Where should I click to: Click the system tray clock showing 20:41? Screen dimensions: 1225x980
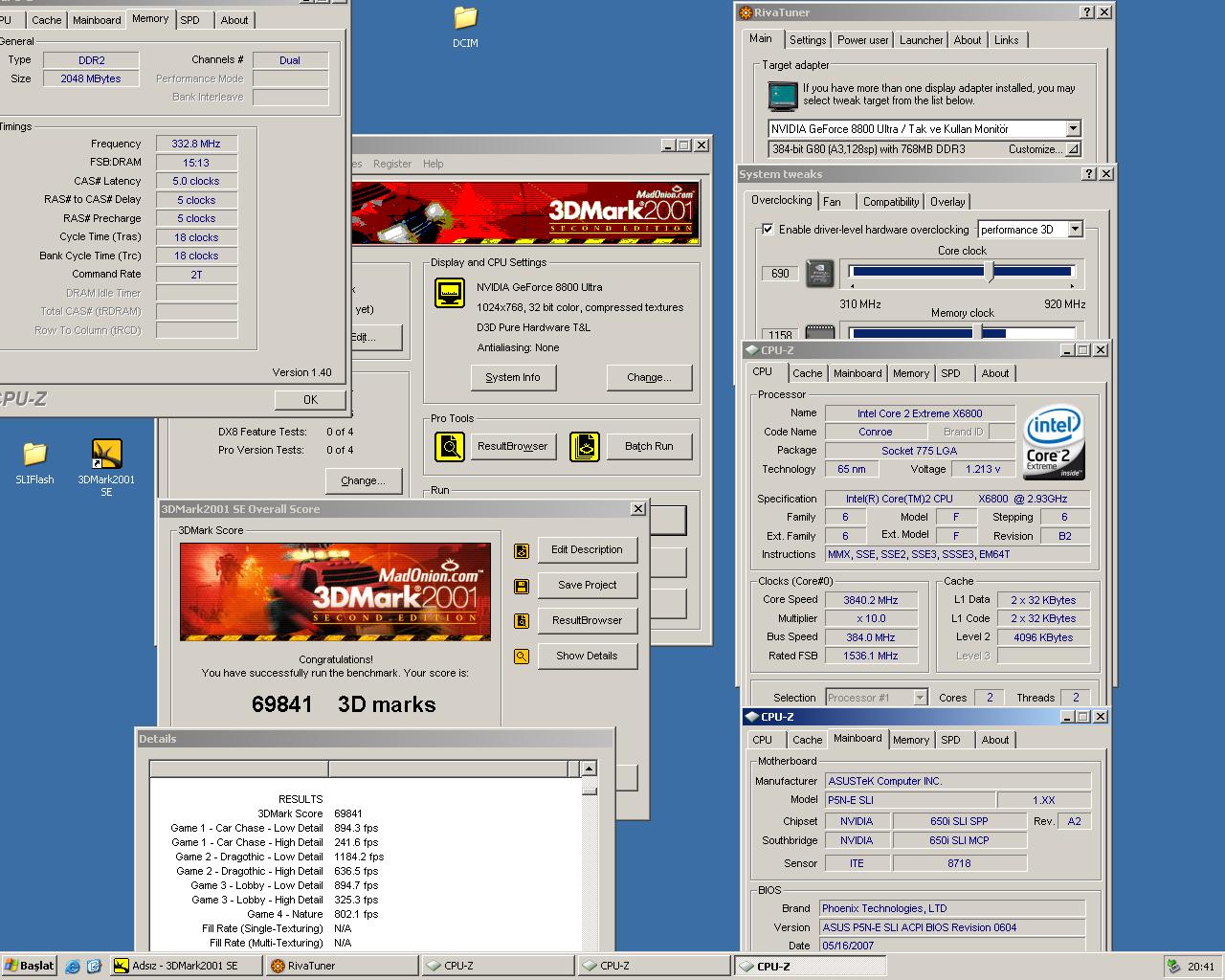coord(1200,967)
